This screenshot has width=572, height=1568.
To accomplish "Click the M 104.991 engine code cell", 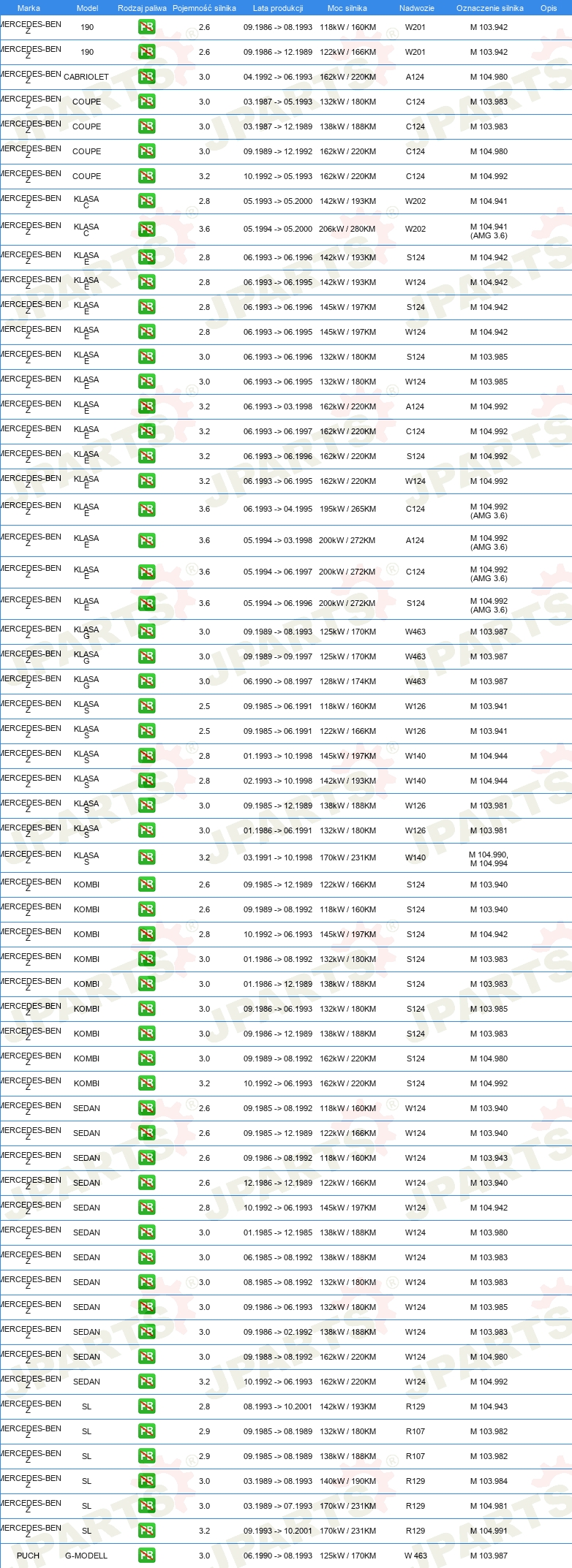I will (489, 1531).
